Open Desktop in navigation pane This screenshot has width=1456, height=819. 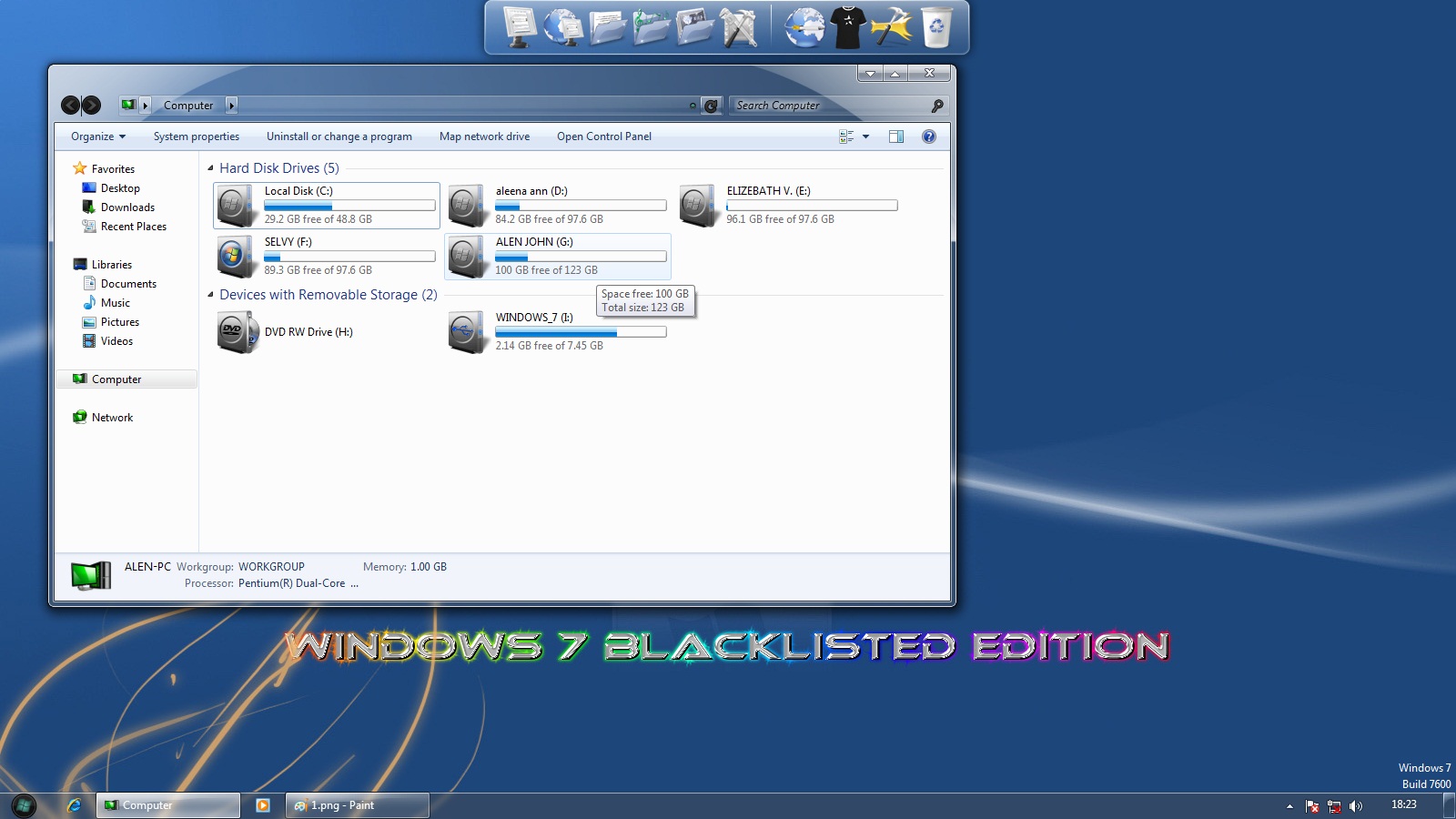point(110,188)
